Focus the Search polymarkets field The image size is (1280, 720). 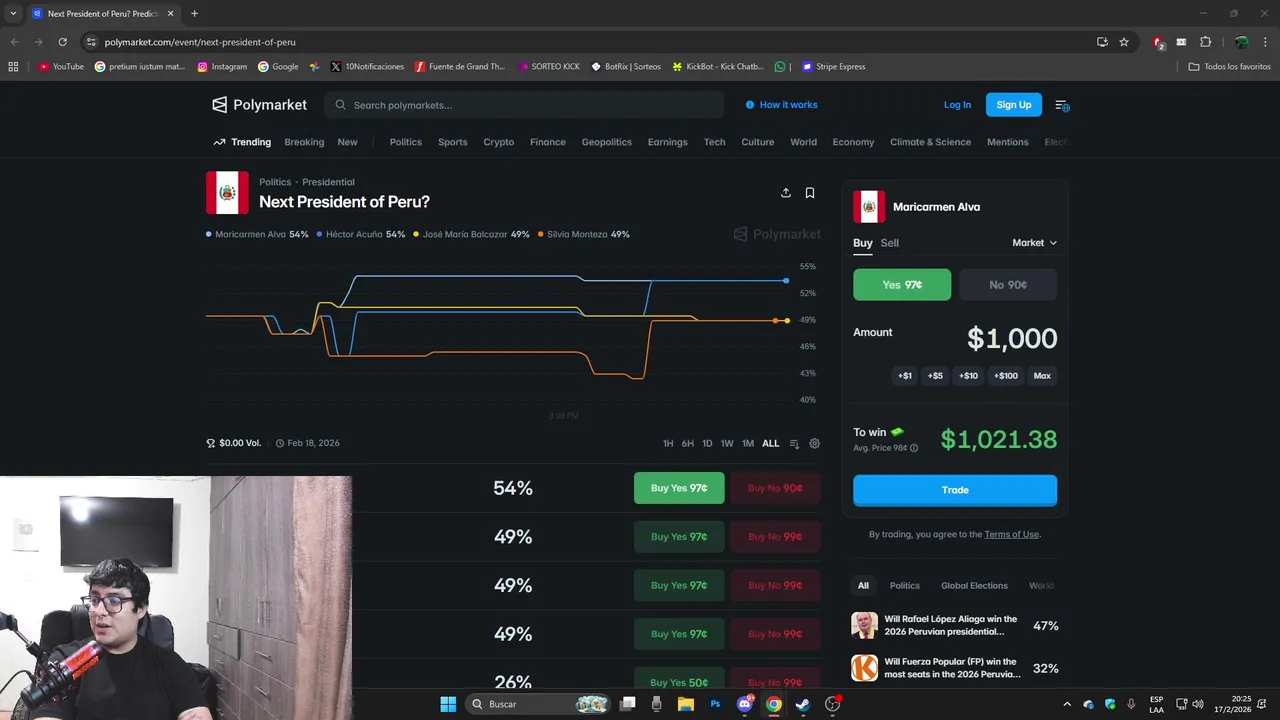pyautogui.click(x=523, y=105)
